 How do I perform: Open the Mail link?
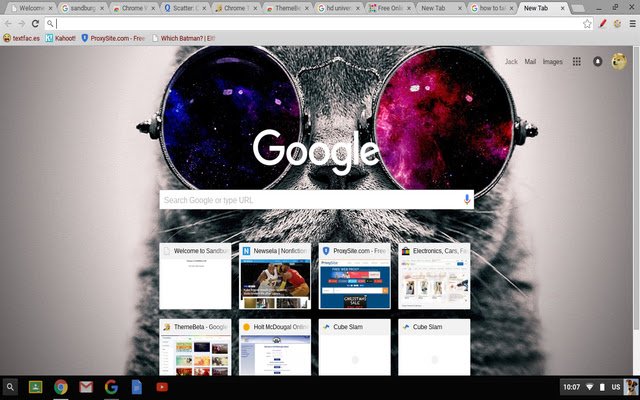pyautogui.click(x=530, y=62)
